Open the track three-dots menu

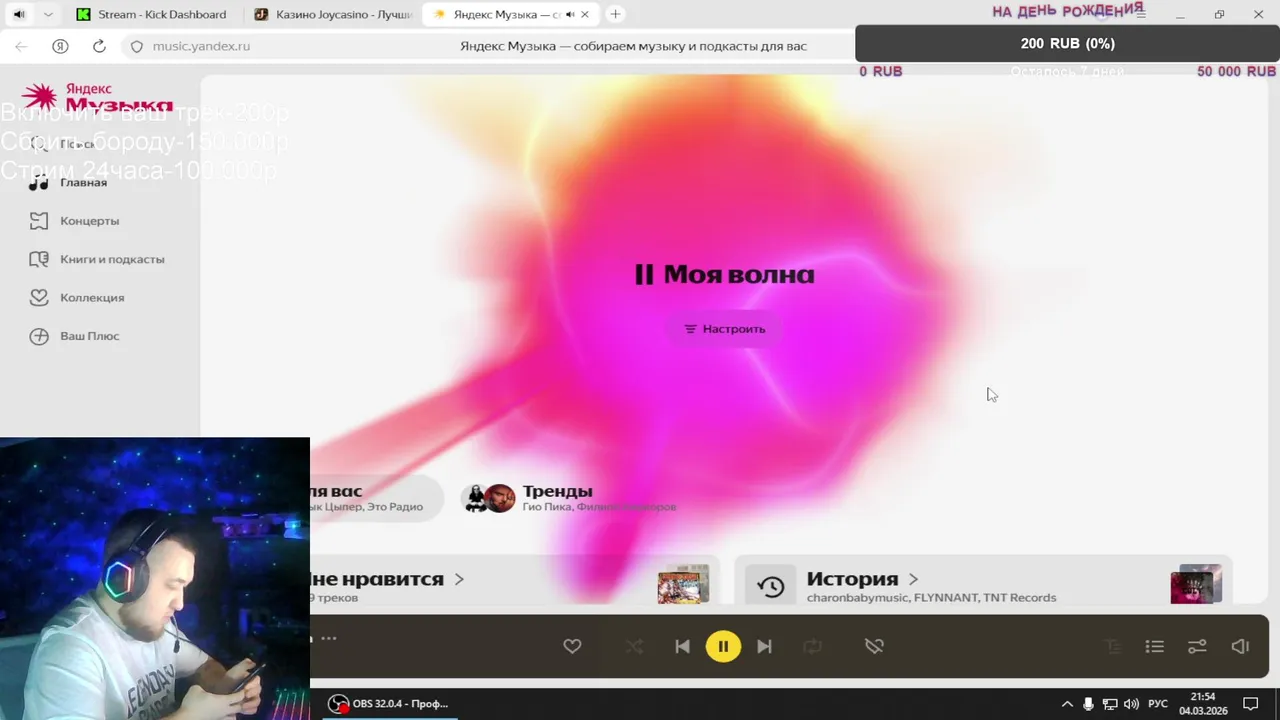(x=329, y=638)
